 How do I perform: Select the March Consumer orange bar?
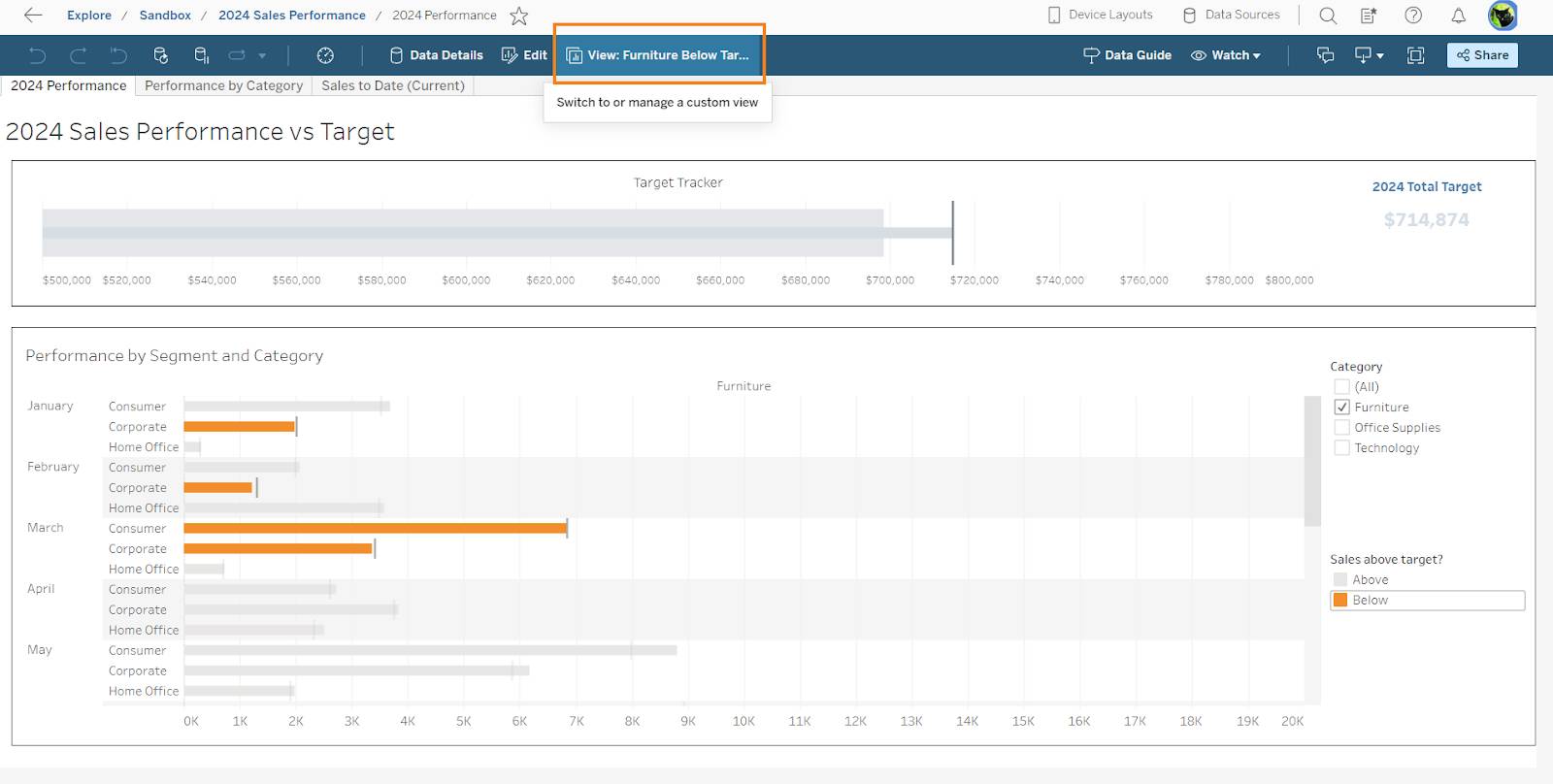point(375,528)
